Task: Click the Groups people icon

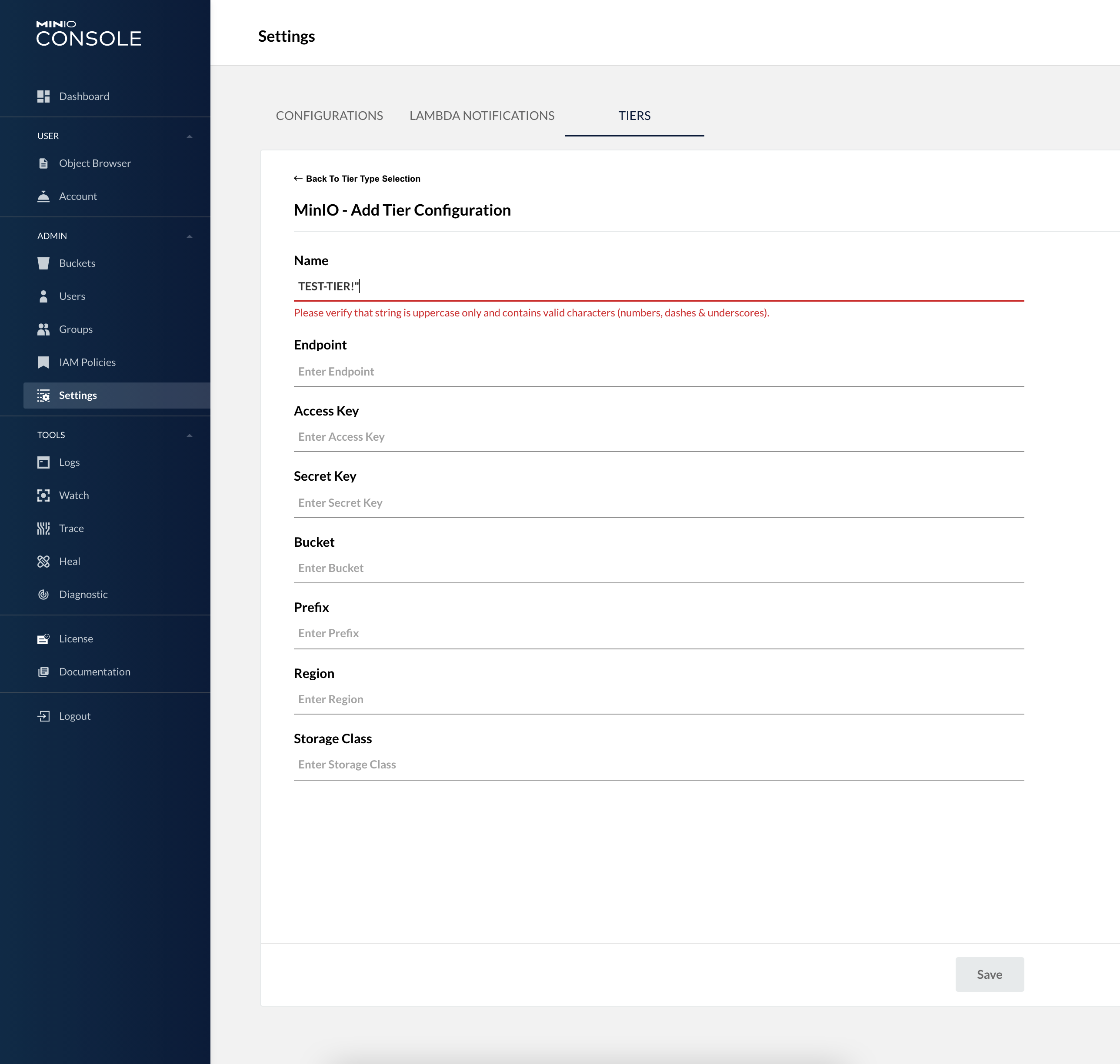Action: pyautogui.click(x=43, y=329)
